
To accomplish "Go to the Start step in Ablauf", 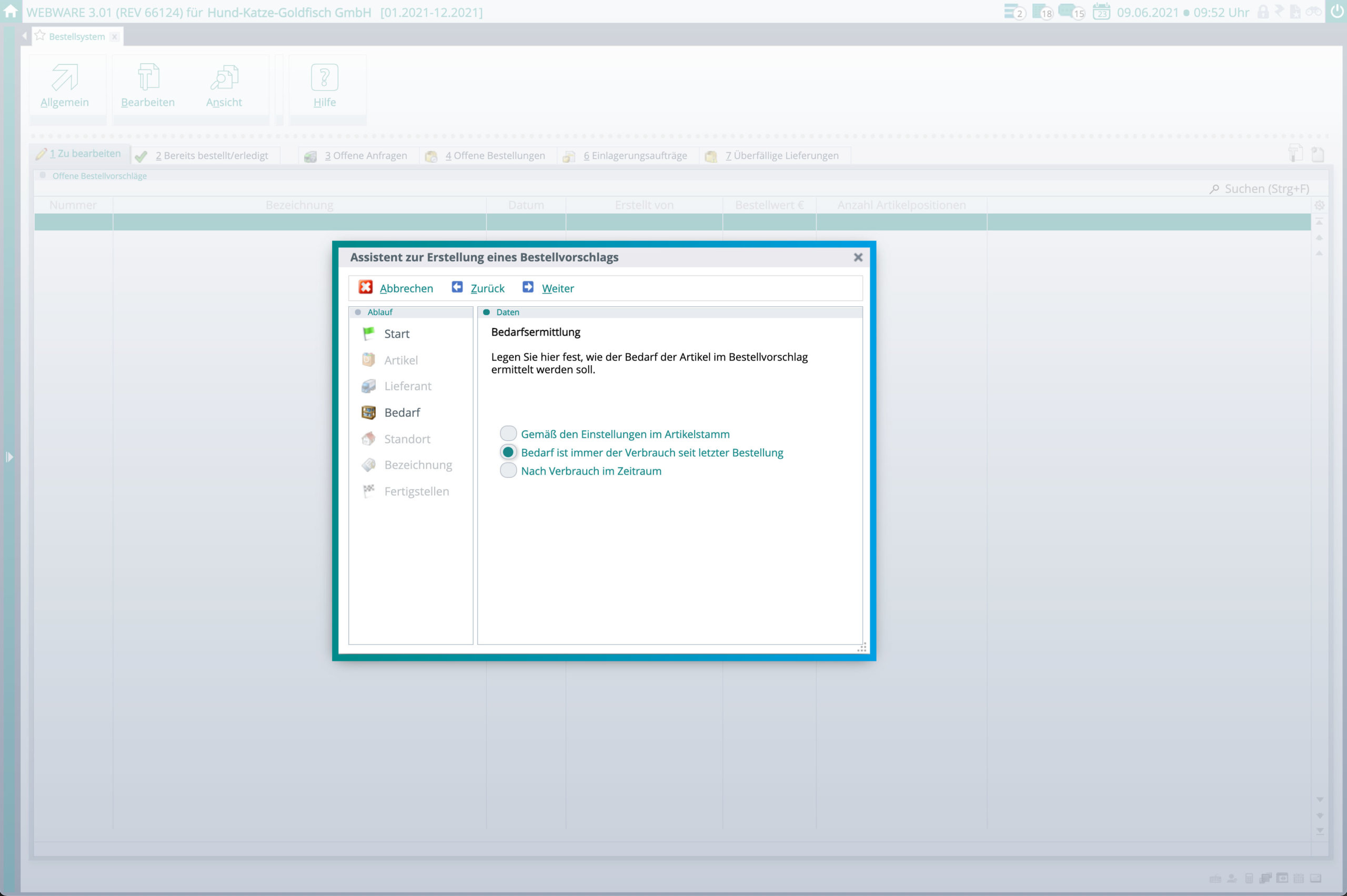I will (396, 334).
